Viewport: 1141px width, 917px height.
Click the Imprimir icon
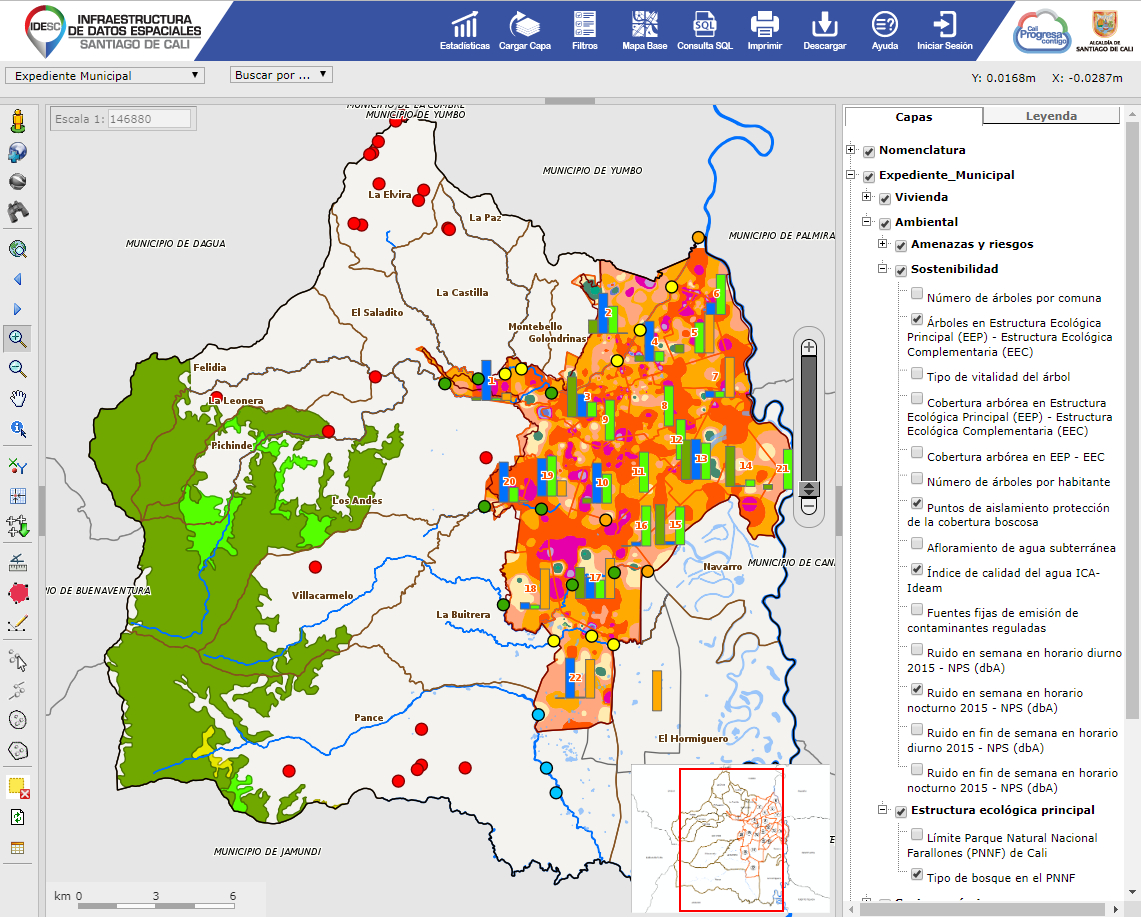(764, 25)
